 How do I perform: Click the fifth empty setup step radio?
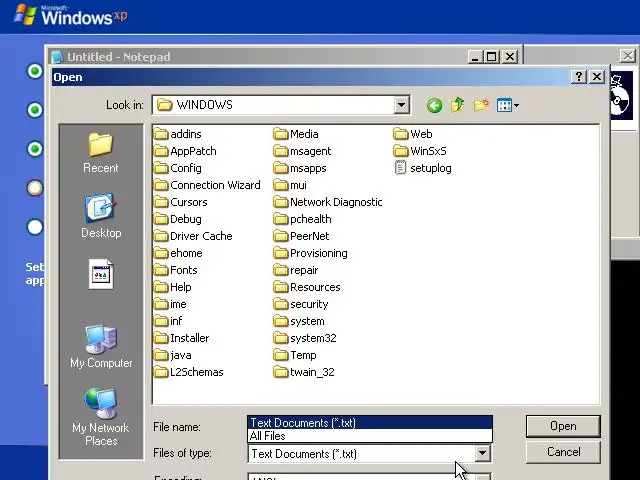35,227
